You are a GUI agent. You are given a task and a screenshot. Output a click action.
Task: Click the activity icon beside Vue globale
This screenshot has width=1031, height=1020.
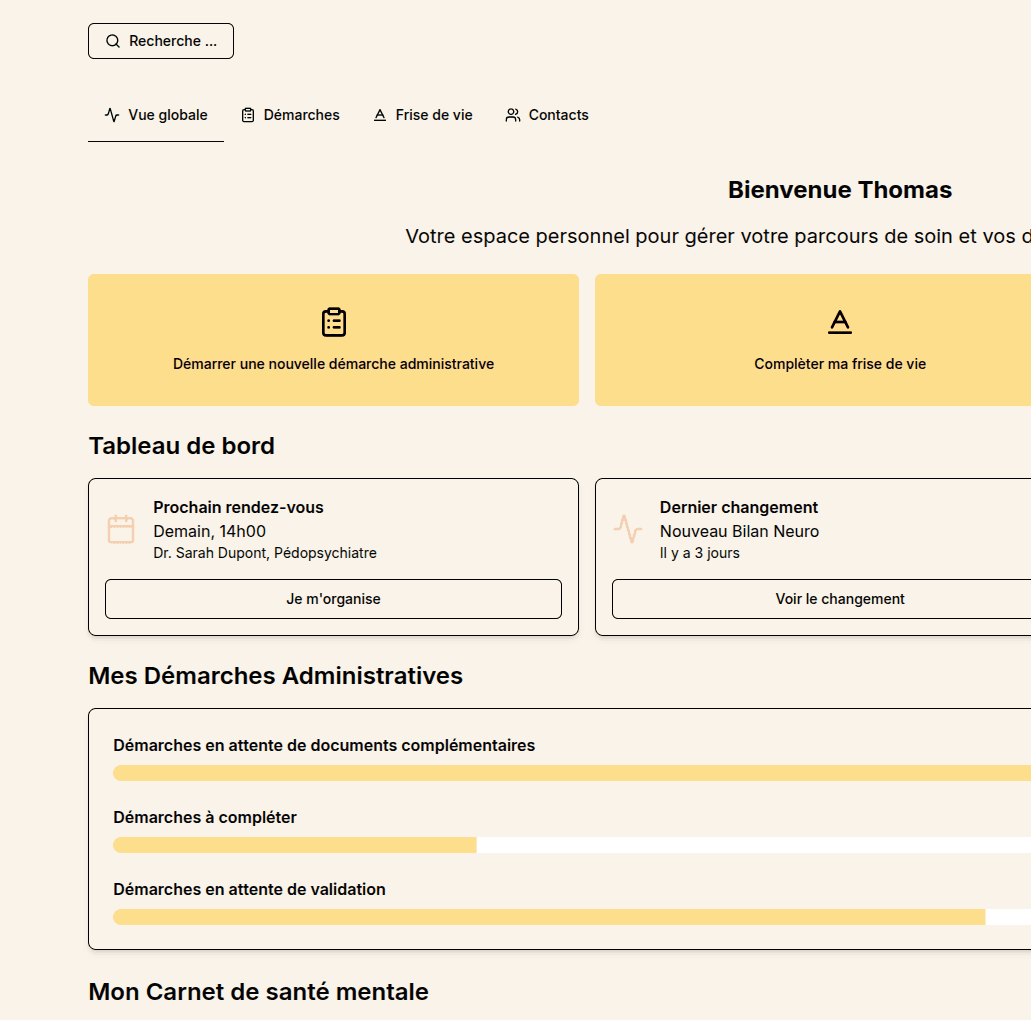112,115
